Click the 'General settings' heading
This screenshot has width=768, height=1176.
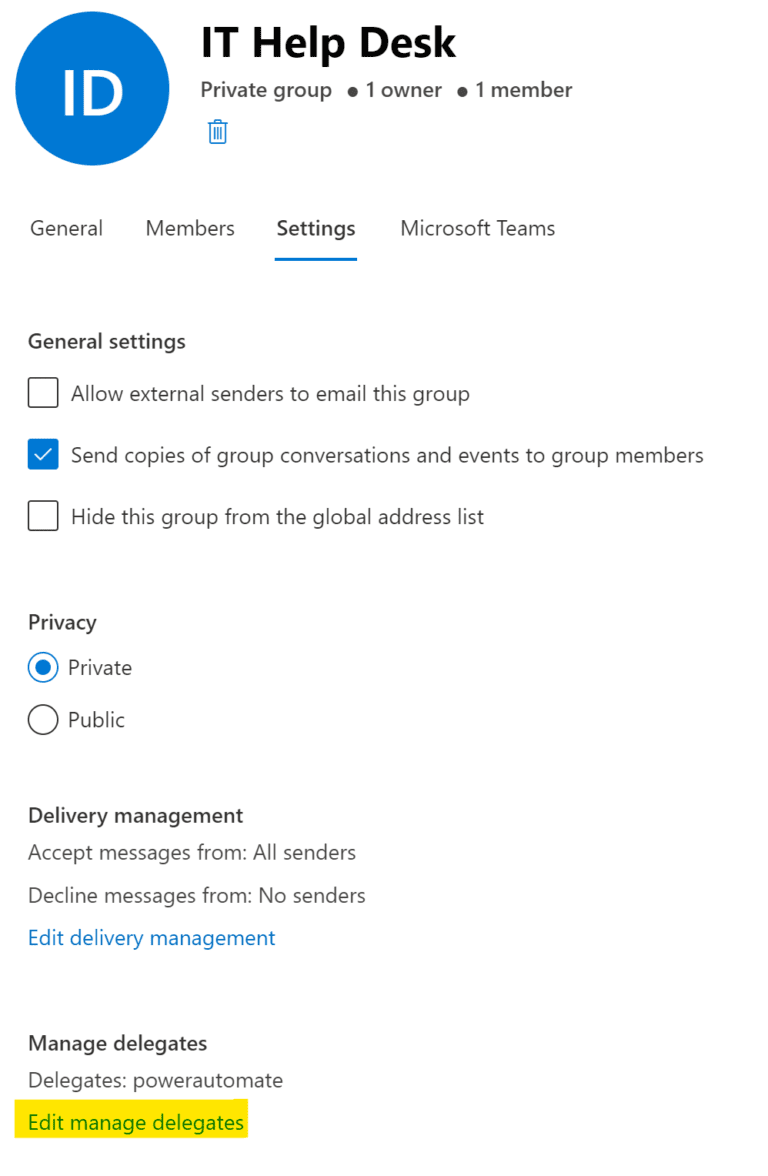106,342
